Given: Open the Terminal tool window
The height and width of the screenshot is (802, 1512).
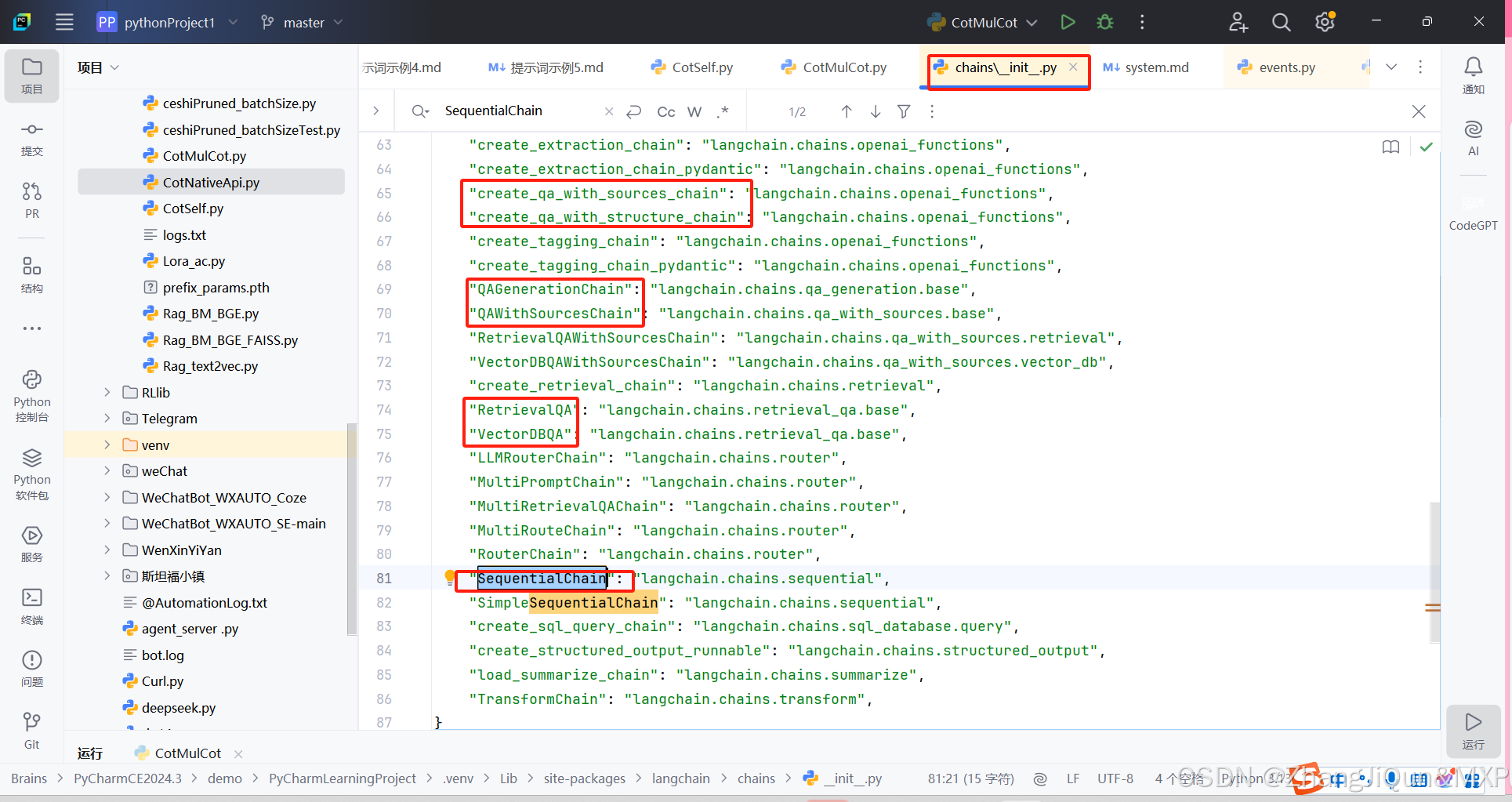Looking at the screenshot, I should point(31,606).
